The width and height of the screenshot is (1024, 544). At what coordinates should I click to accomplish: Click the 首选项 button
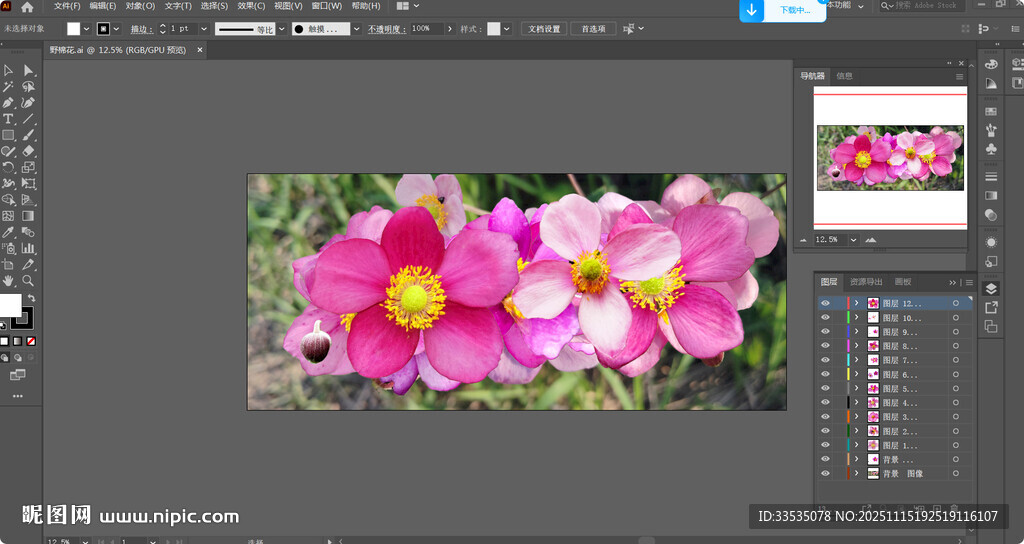[x=593, y=29]
